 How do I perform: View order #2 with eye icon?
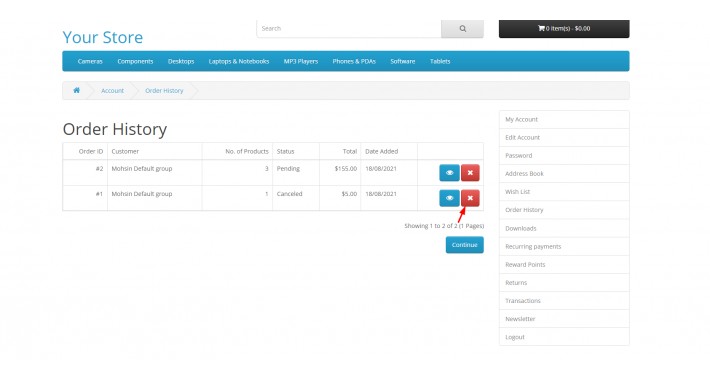(x=449, y=173)
